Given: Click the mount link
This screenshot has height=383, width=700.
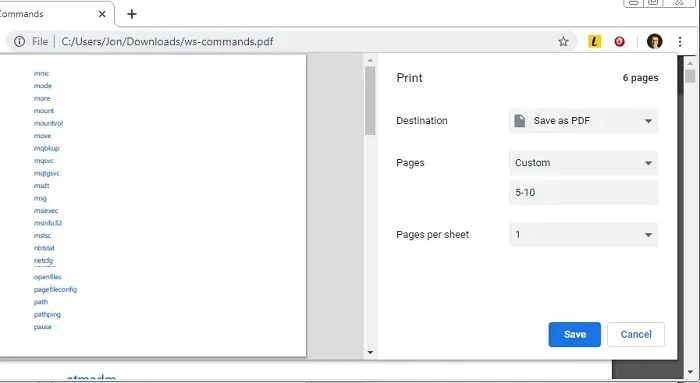Looking at the screenshot, I should [44, 111].
